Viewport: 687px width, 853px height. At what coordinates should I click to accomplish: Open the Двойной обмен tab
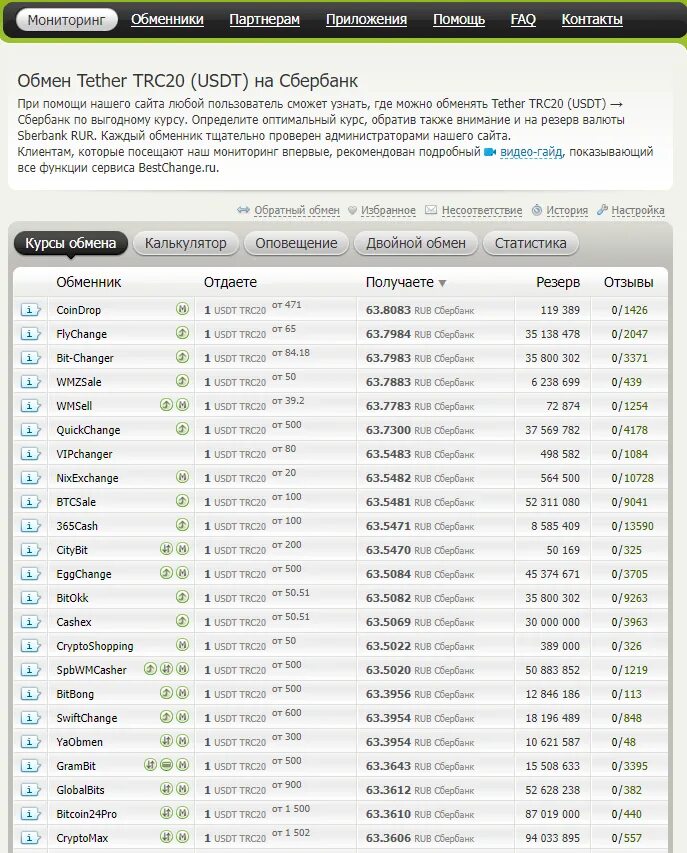(416, 243)
